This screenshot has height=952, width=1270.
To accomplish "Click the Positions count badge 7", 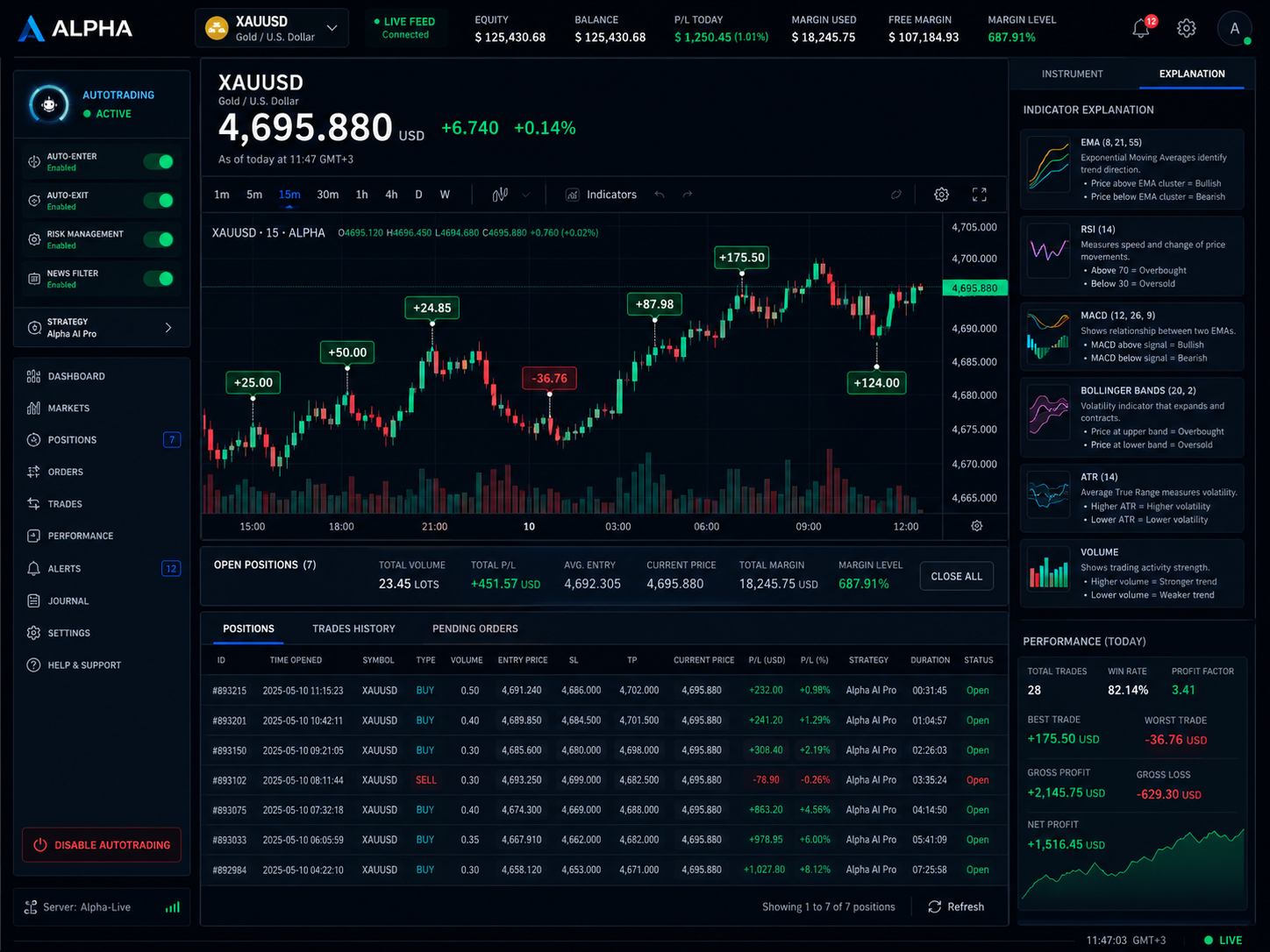I will (x=172, y=440).
